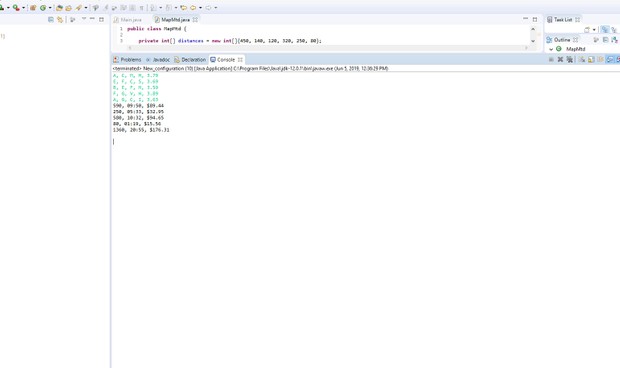Open the New Task dropdown arrow

point(594,30)
